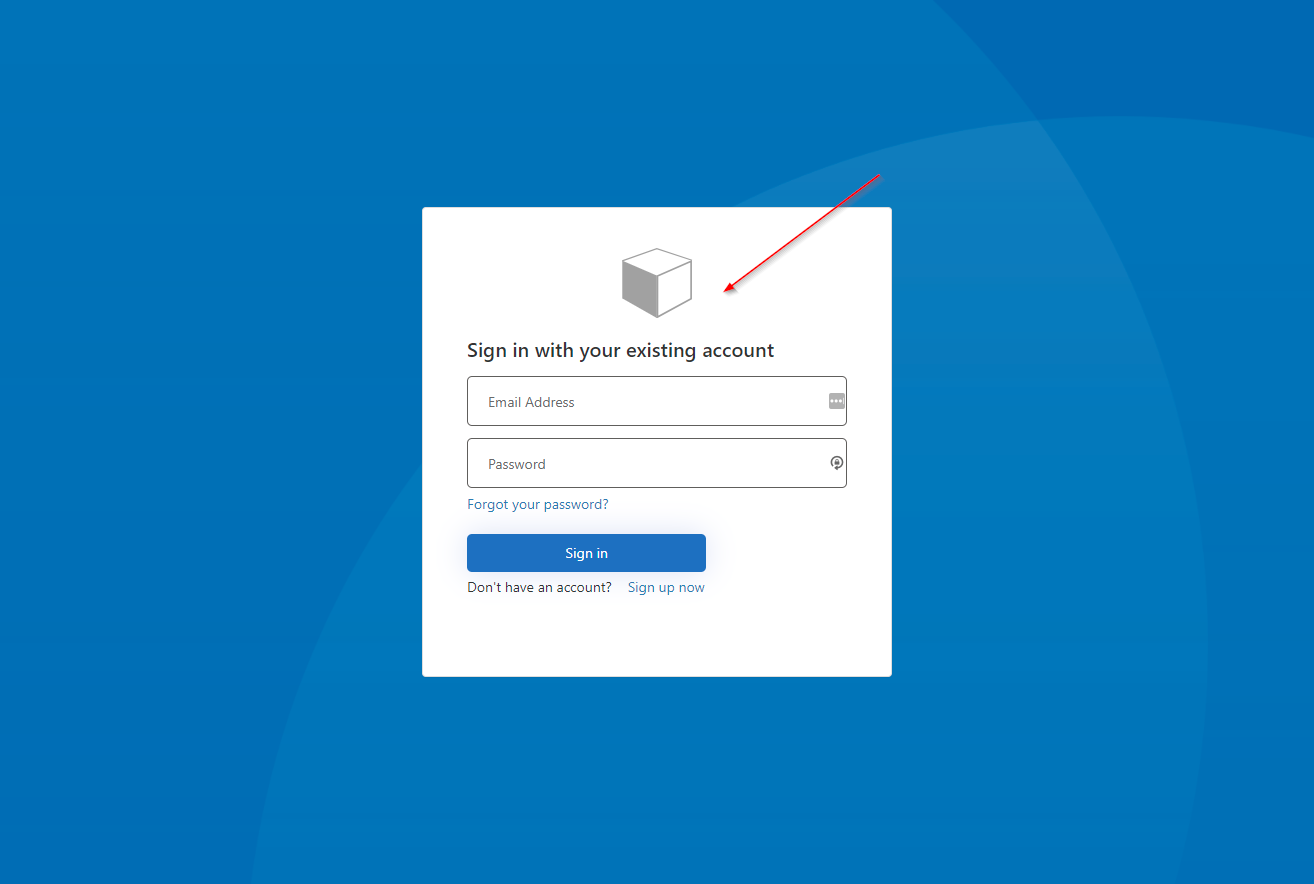
Task: Focus the Email Address input field
Action: coord(650,401)
